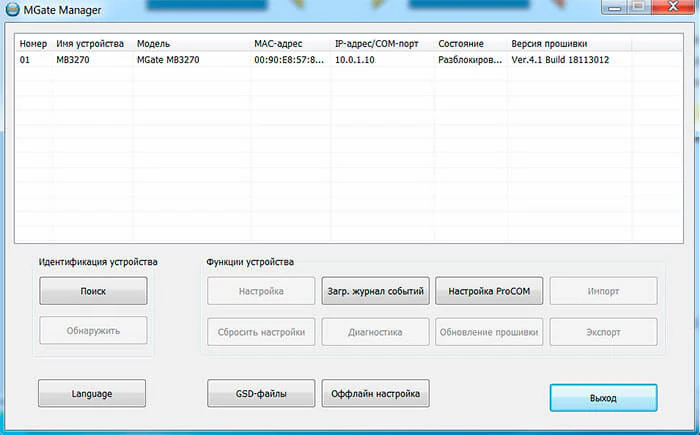Open the Language selection button

click(92, 393)
